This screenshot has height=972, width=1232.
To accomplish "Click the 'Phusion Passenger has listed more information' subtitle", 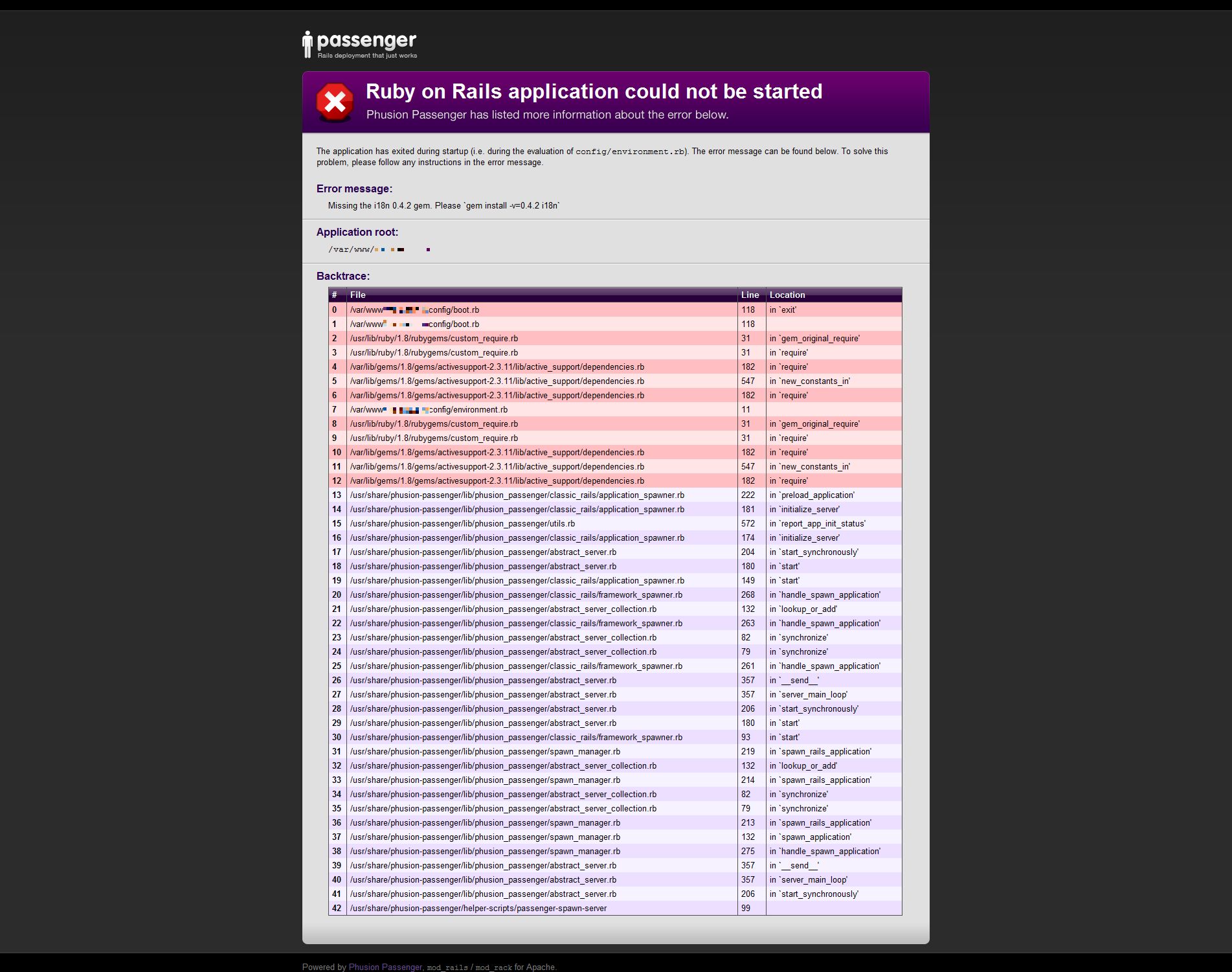I will 548,115.
